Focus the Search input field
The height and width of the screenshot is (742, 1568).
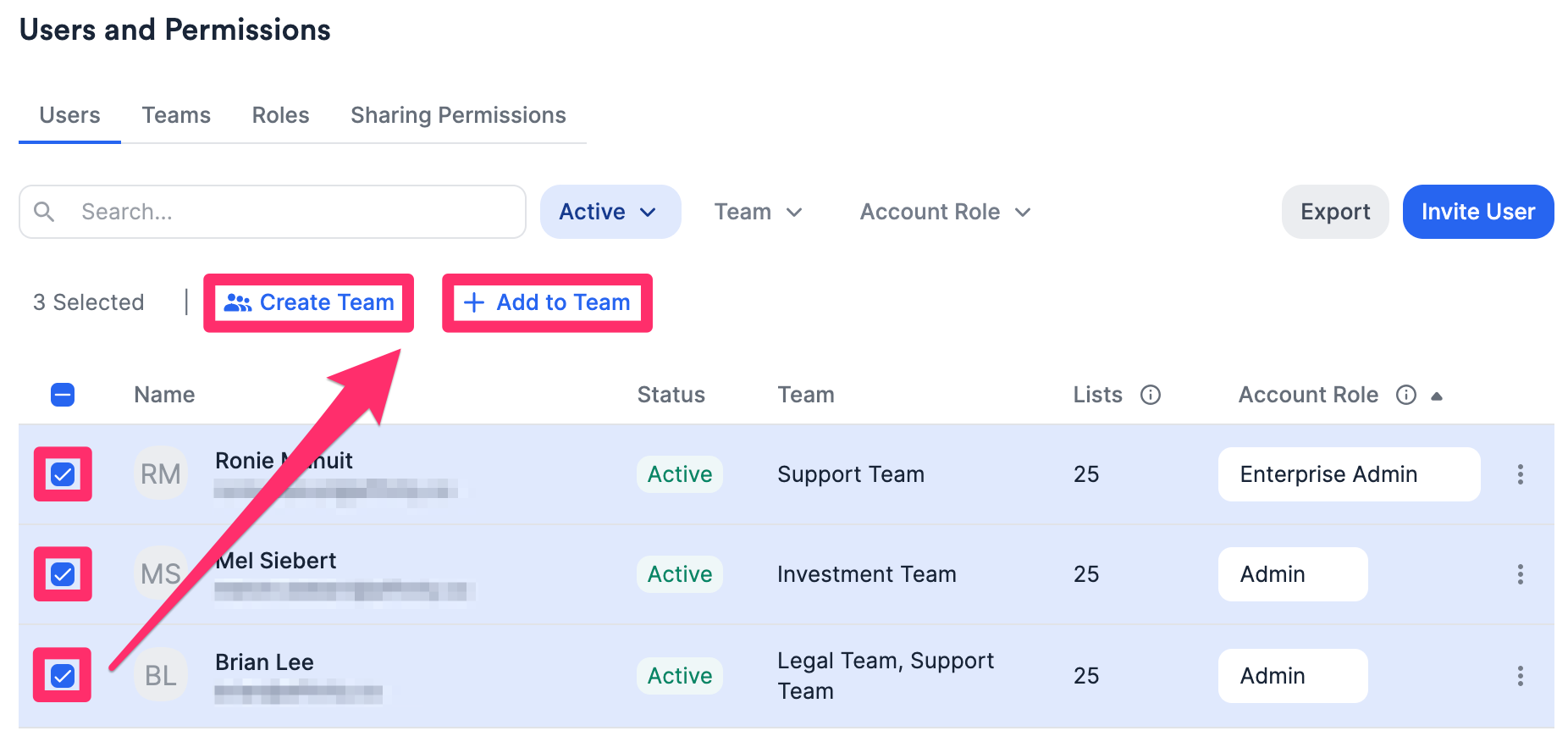click(288, 212)
